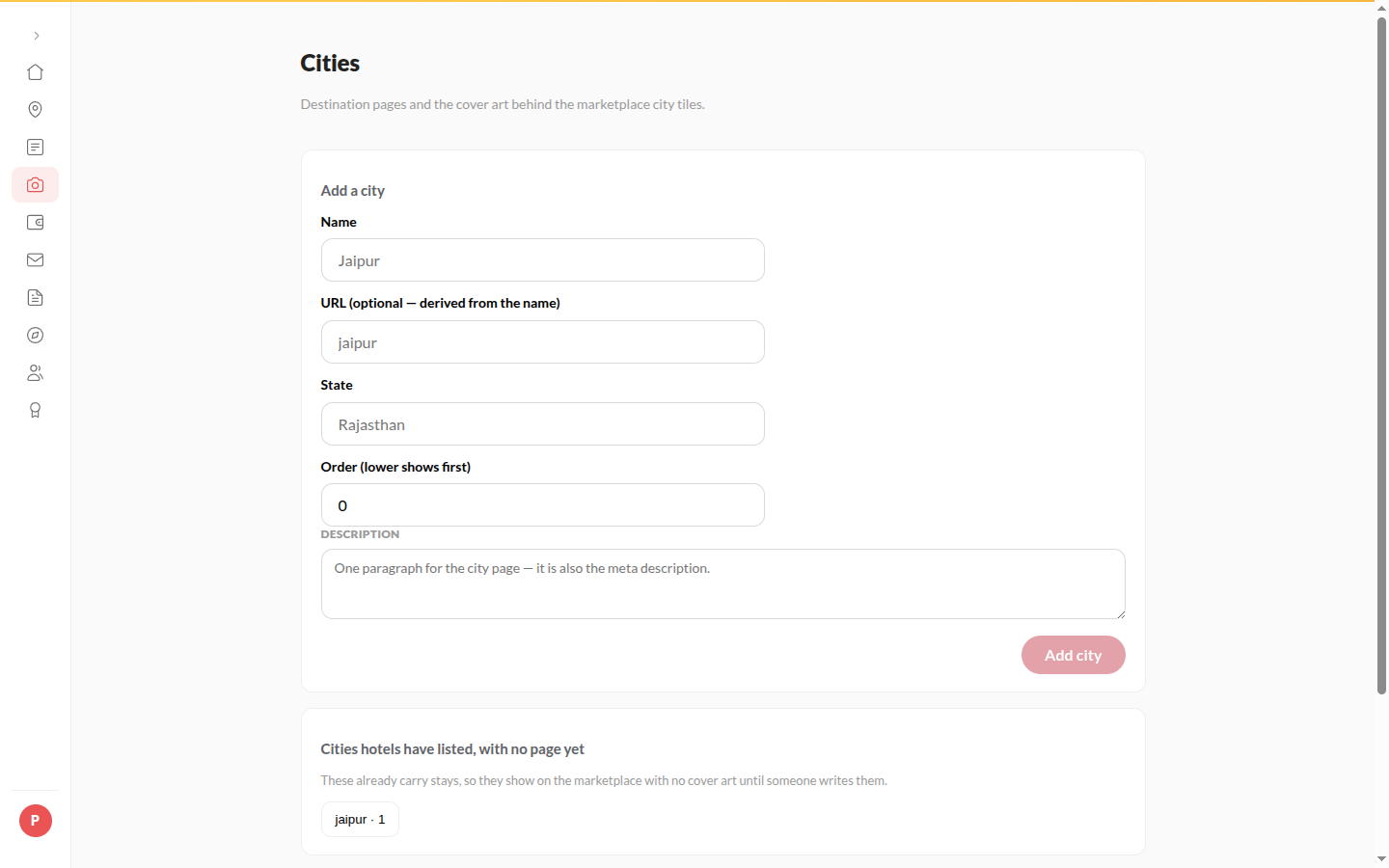Click the page vertical scrollbar thumb
Image resolution: width=1389 pixels, height=868 pixels.
(x=1381, y=355)
